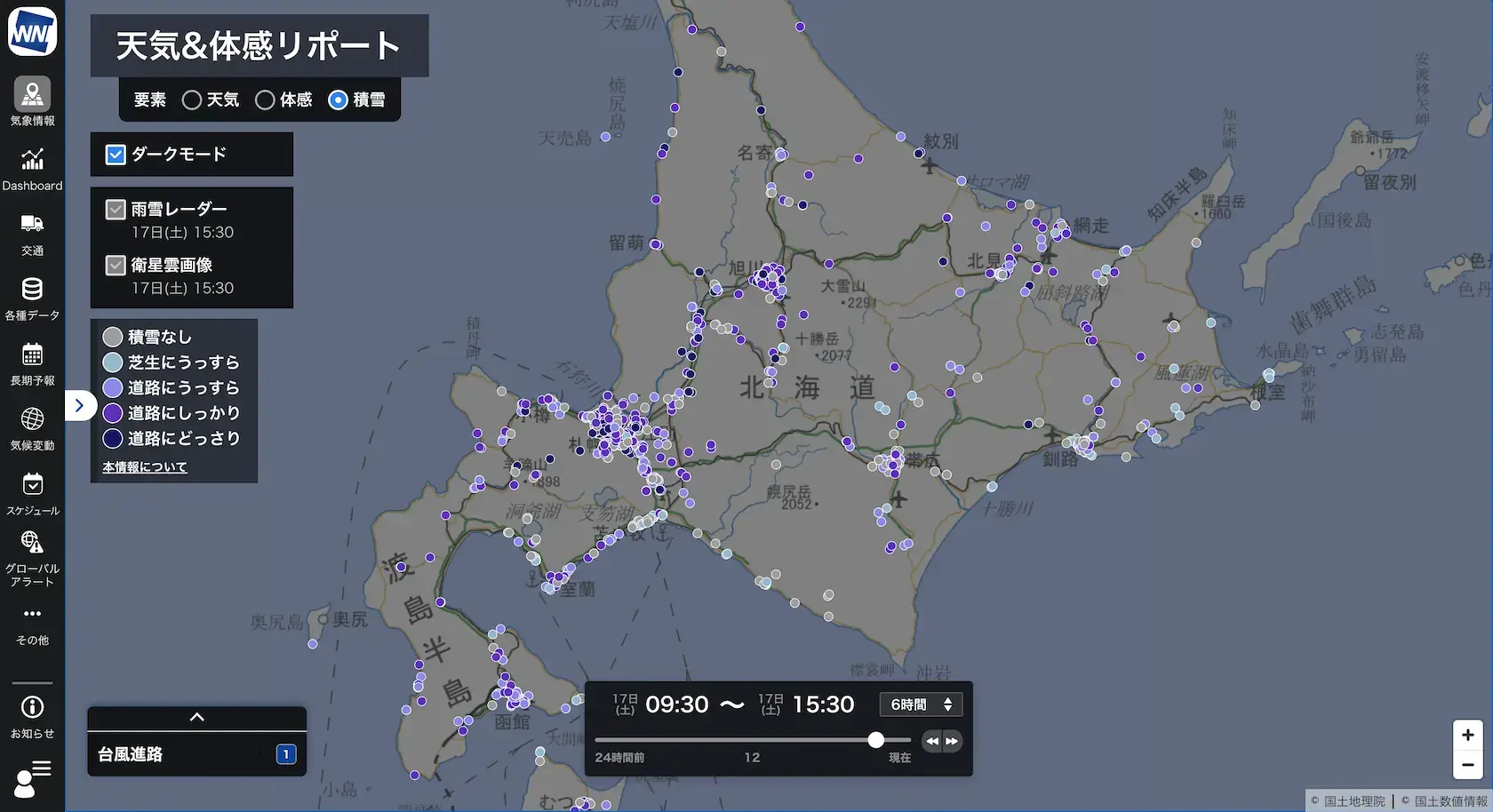Open the その他 more menu
This screenshot has width=1493, height=812.
click(32, 615)
